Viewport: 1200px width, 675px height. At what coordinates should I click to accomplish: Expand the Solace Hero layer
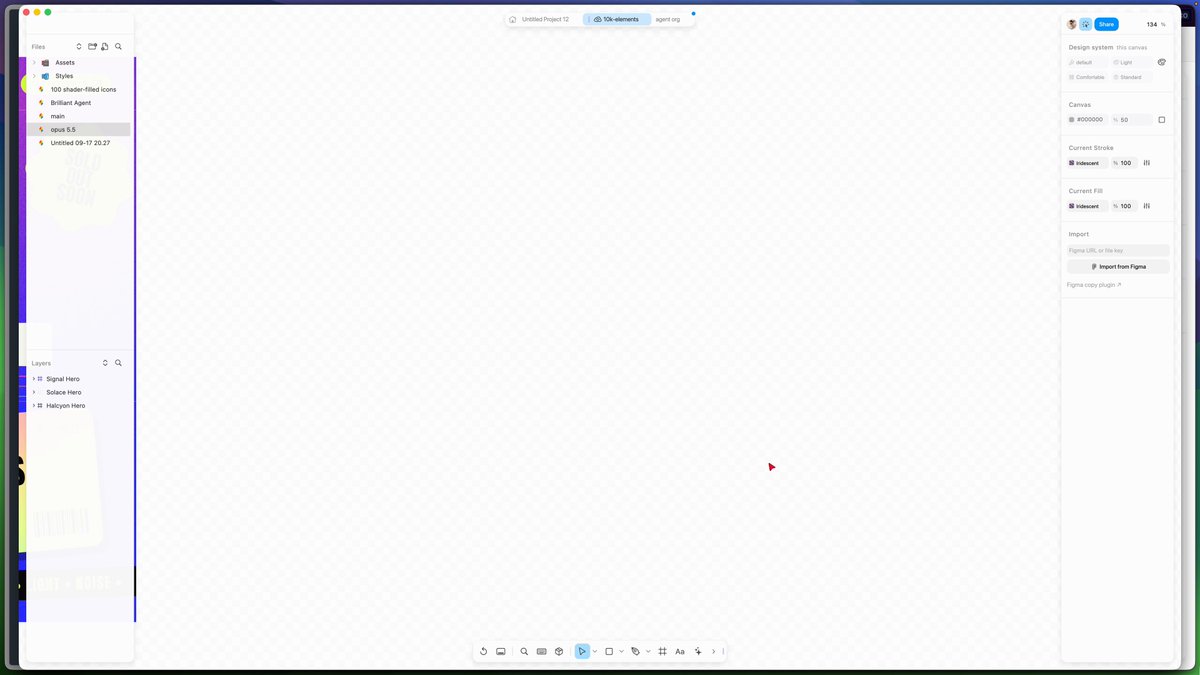pyautogui.click(x=34, y=392)
